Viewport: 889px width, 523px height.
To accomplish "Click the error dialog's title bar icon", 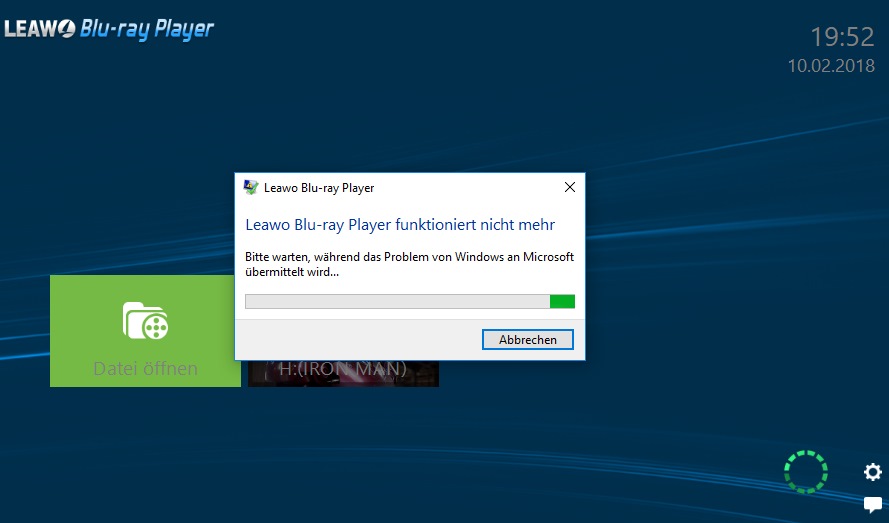I will (x=251, y=187).
